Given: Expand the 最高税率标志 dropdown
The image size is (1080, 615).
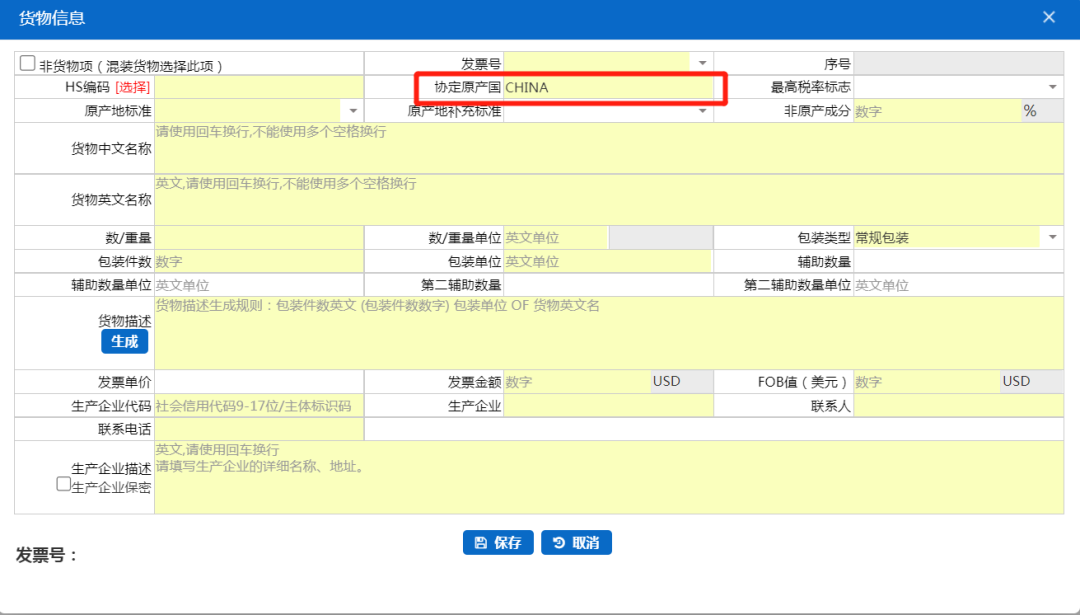Looking at the screenshot, I should coord(1052,87).
